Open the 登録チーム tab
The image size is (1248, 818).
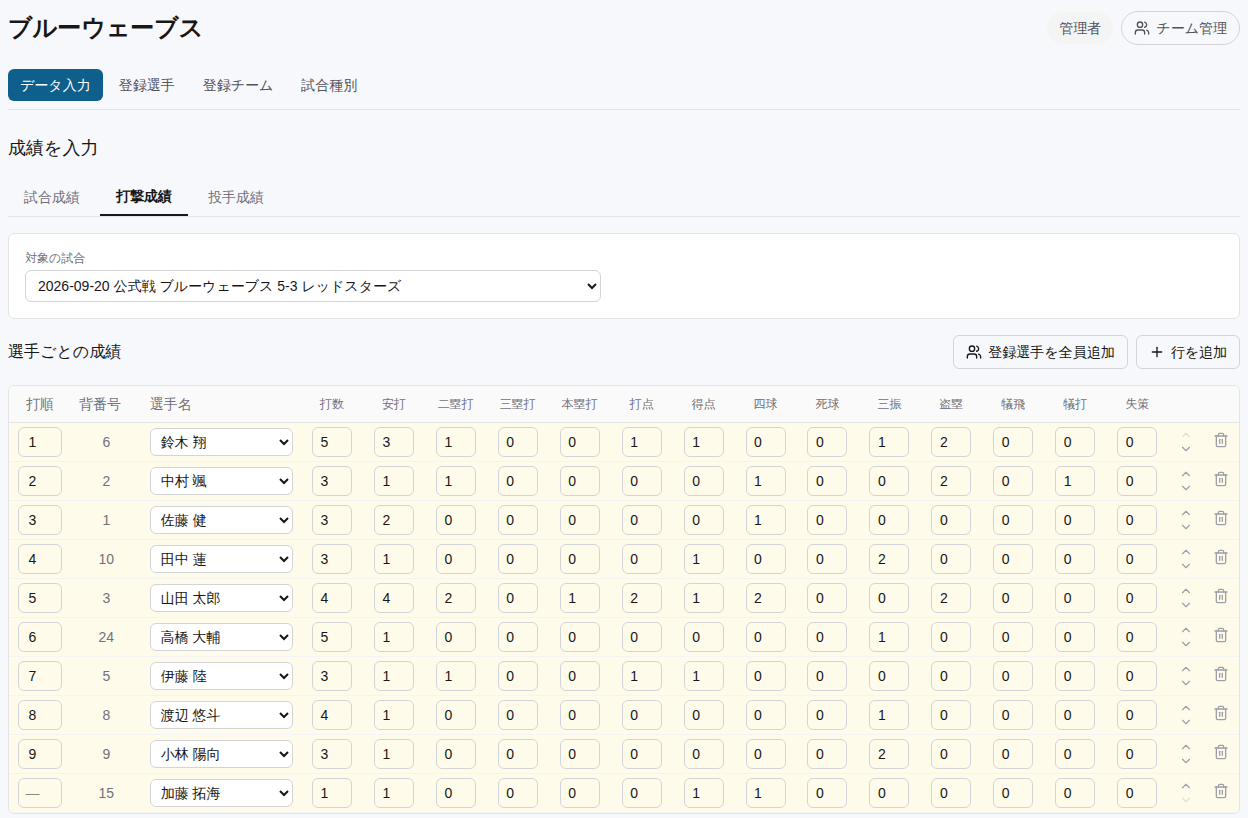[x=238, y=85]
